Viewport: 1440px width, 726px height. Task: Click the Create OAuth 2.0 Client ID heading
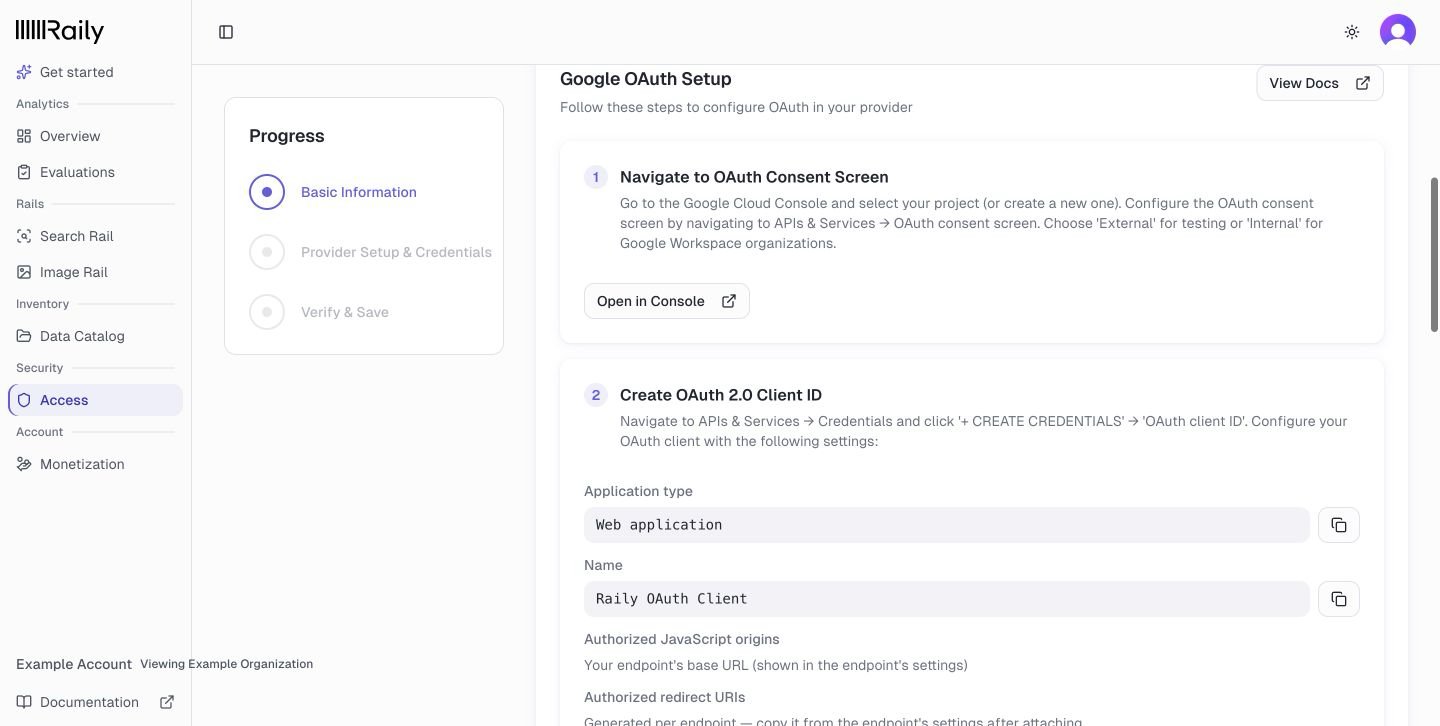pyautogui.click(x=721, y=395)
